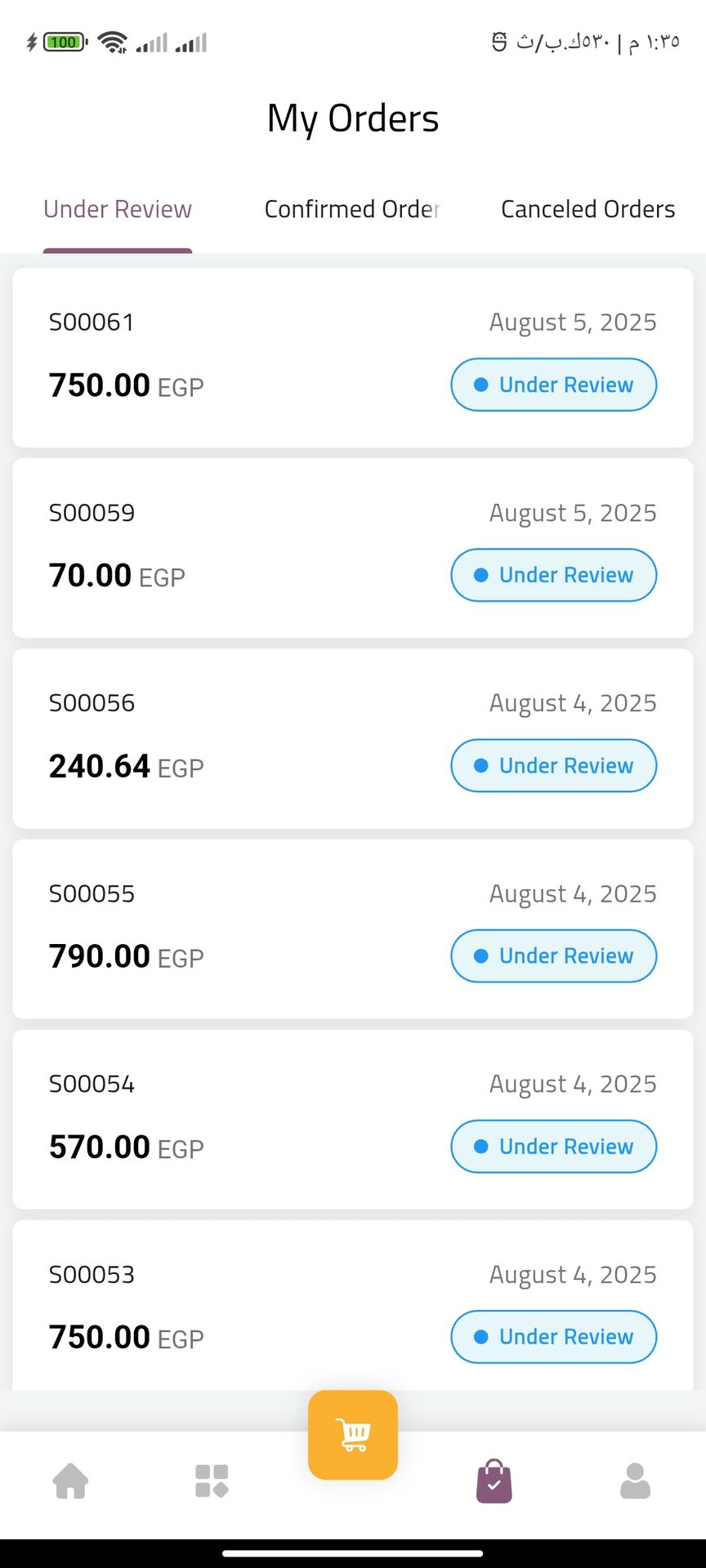Image resolution: width=706 pixels, height=1568 pixels.
Task: Select the purple orders bag icon
Action: point(494,1481)
